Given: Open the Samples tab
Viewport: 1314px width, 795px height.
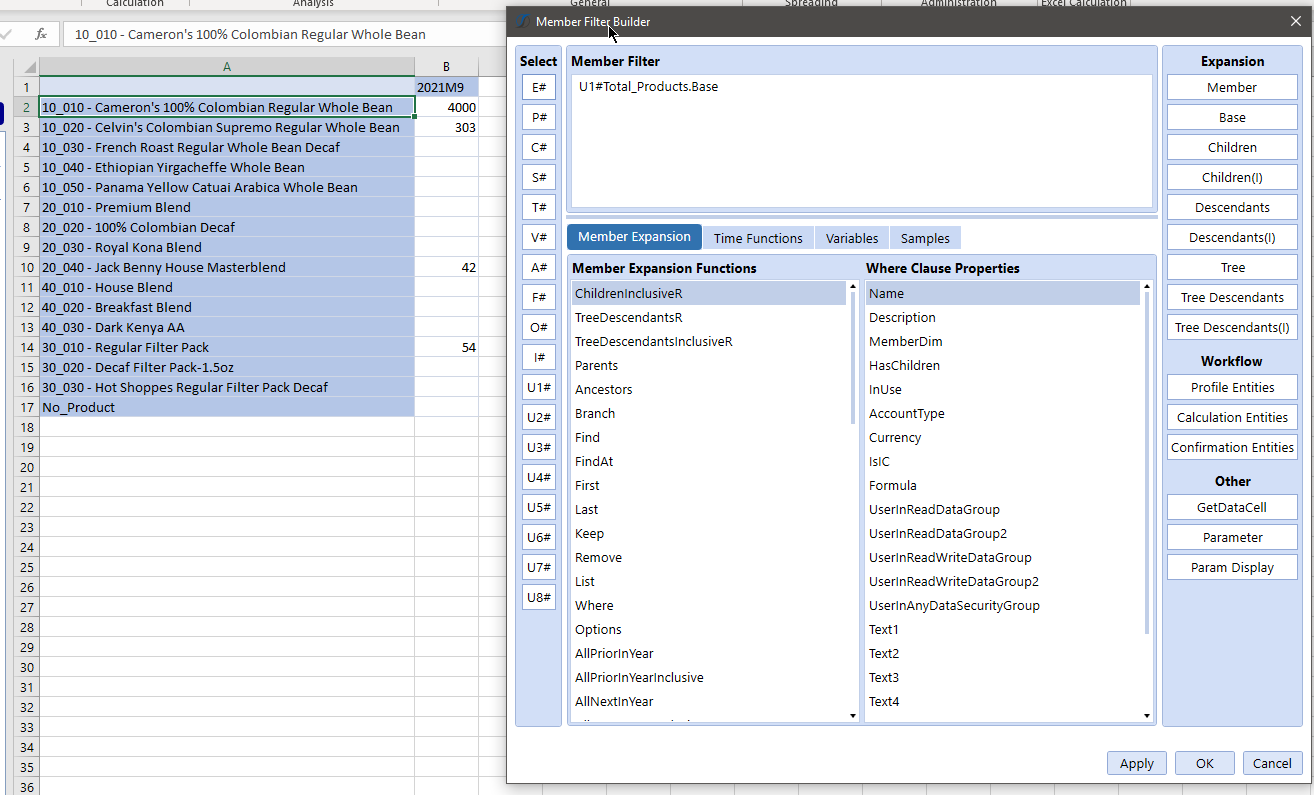Looking at the screenshot, I should [x=925, y=238].
